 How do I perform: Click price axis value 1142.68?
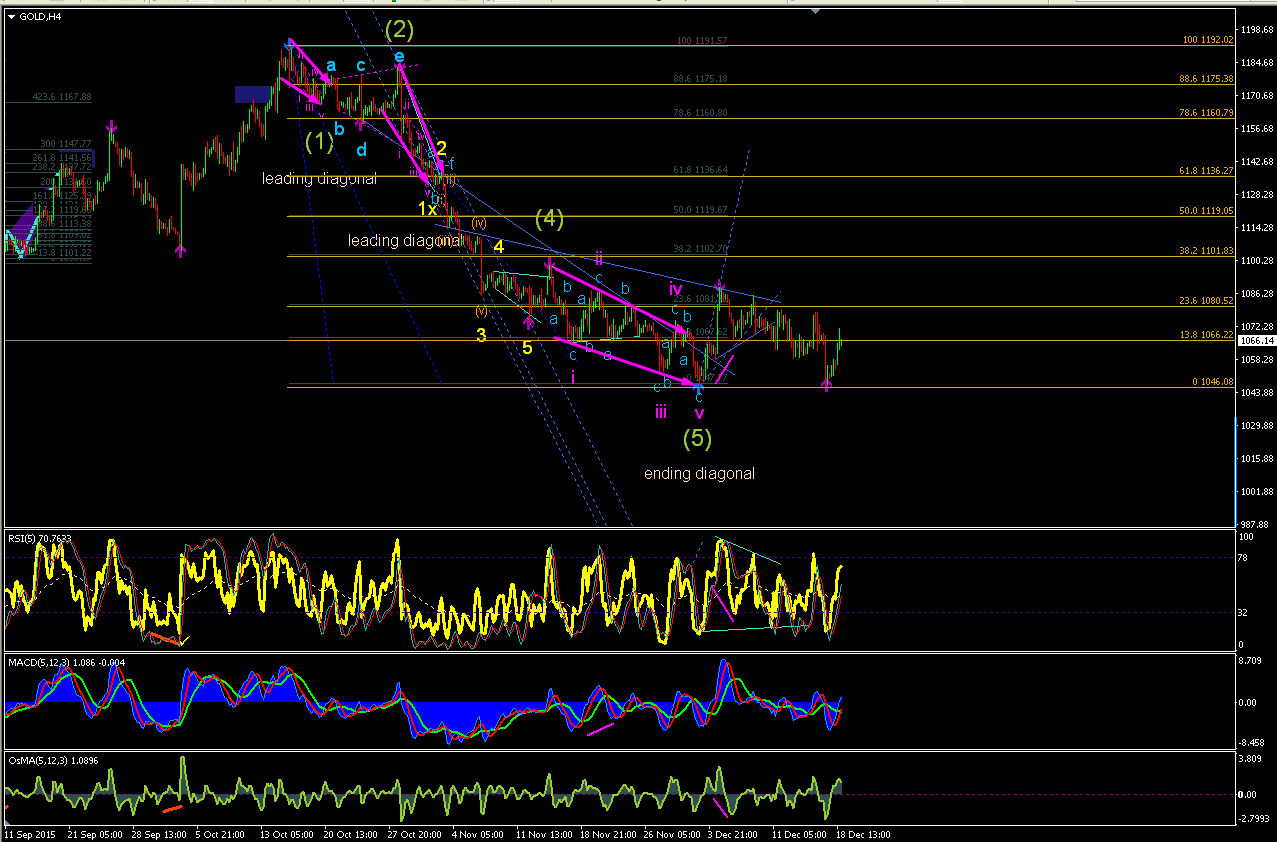1256,161
